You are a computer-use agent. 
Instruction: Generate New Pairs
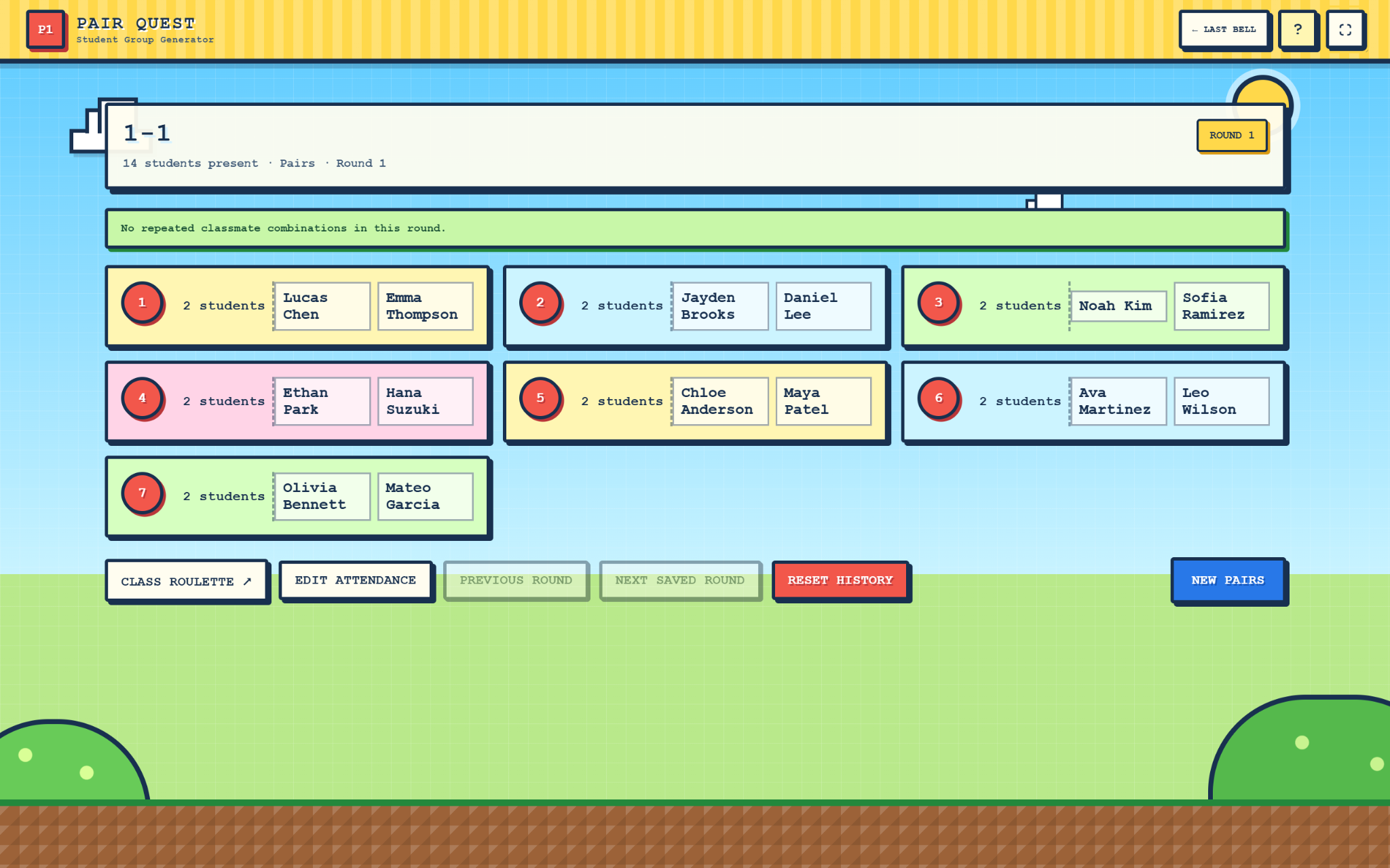(1228, 580)
